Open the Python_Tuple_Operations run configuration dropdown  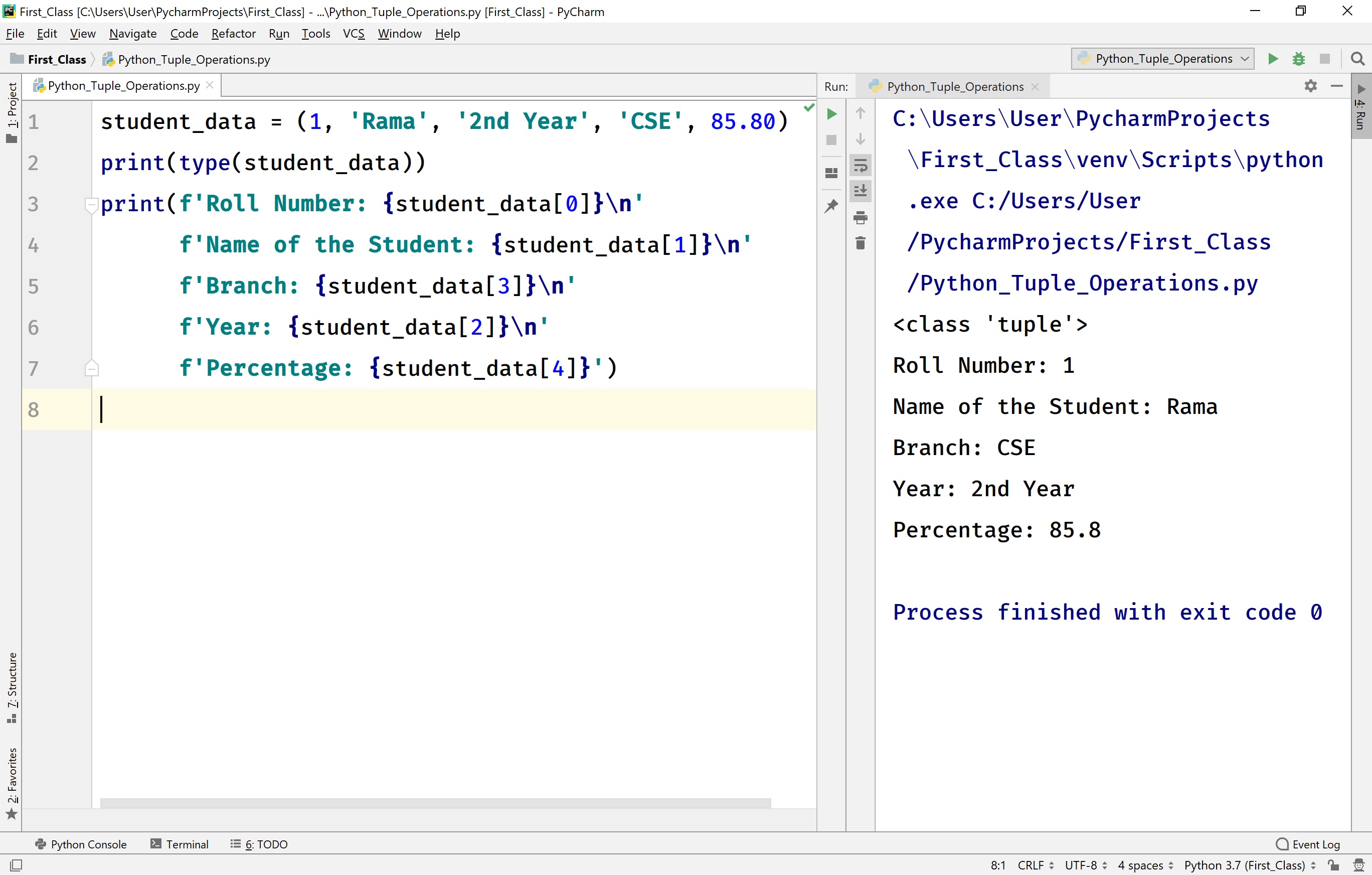click(x=1161, y=59)
